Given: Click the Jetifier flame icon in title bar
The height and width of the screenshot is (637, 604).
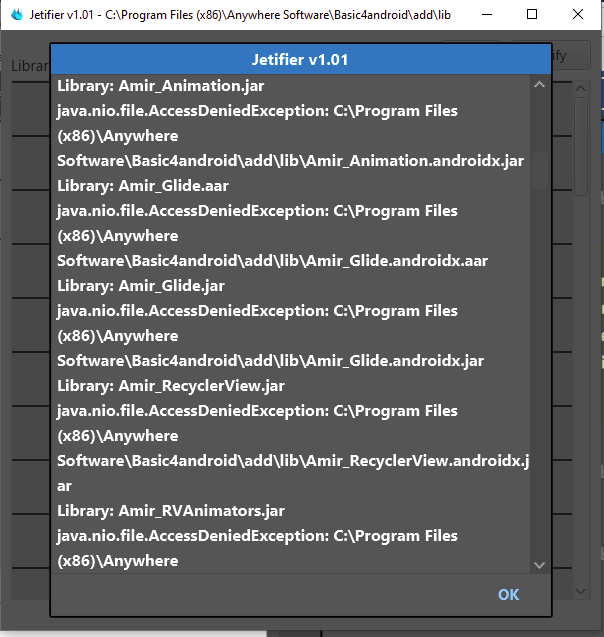Looking at the screenshot, I should [x=17, y=15].
